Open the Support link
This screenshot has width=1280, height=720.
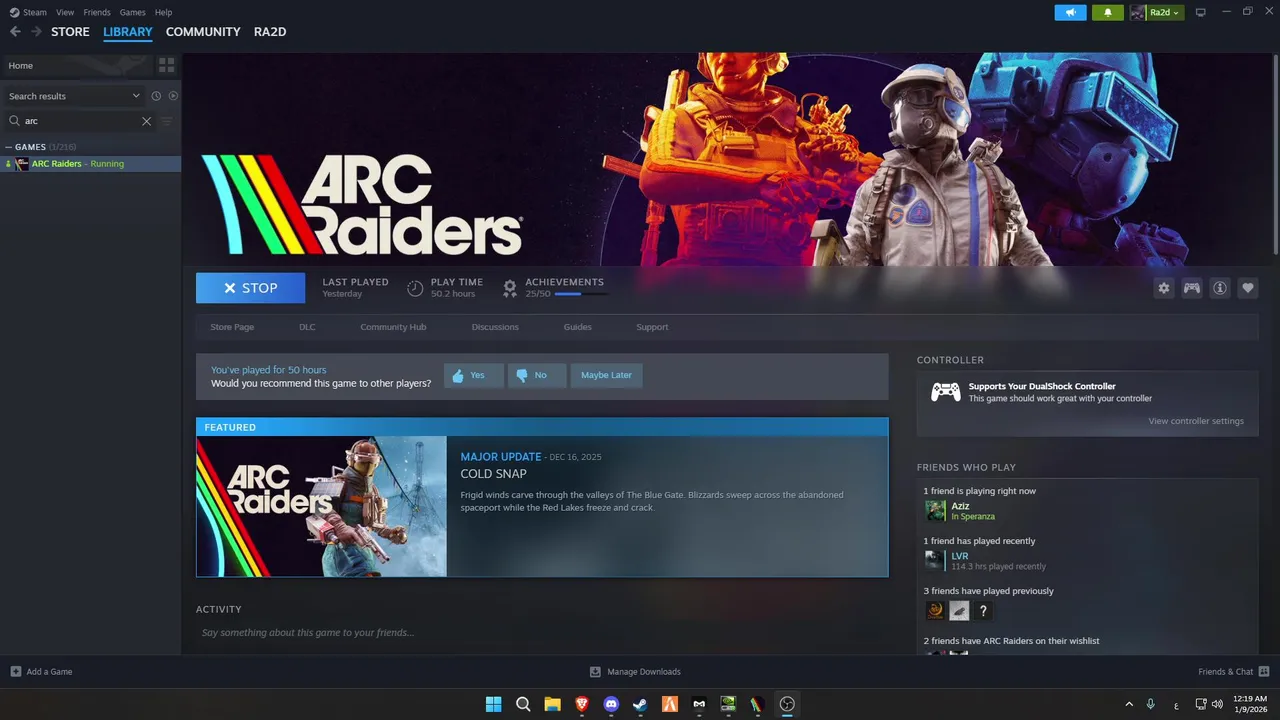click(652, 327)
